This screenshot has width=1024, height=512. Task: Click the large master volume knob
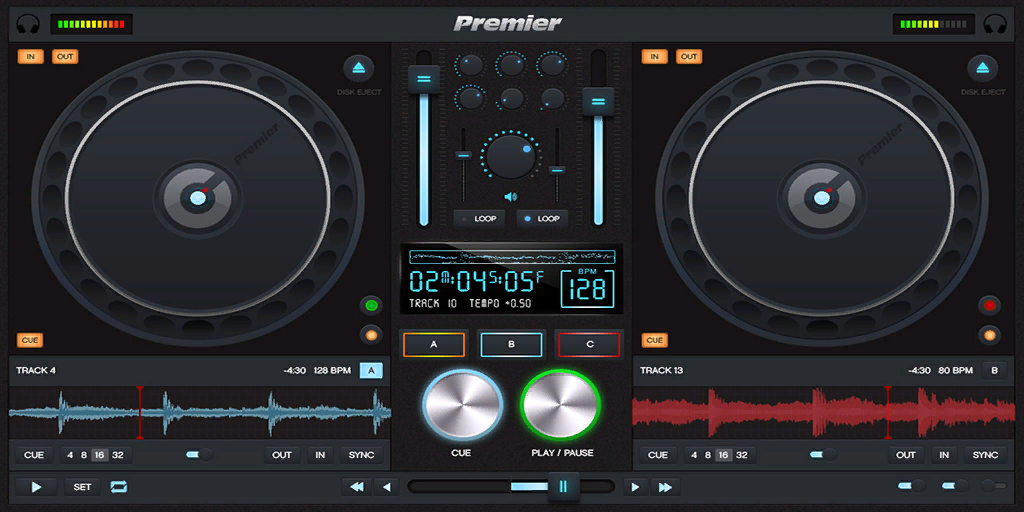tap(511, 157)
